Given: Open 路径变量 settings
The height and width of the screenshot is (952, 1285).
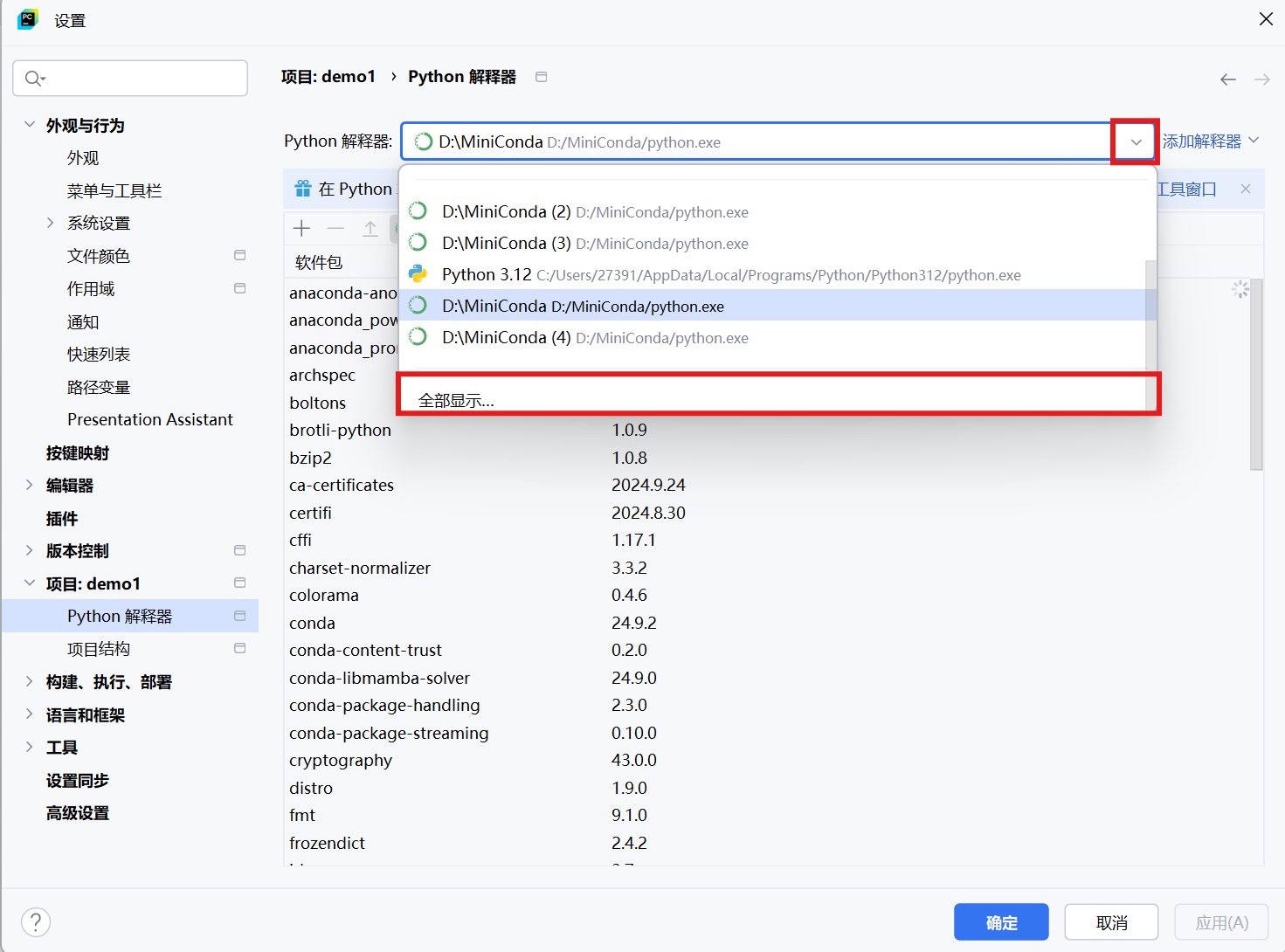Looking at the screenshot, I should [99, 388].
